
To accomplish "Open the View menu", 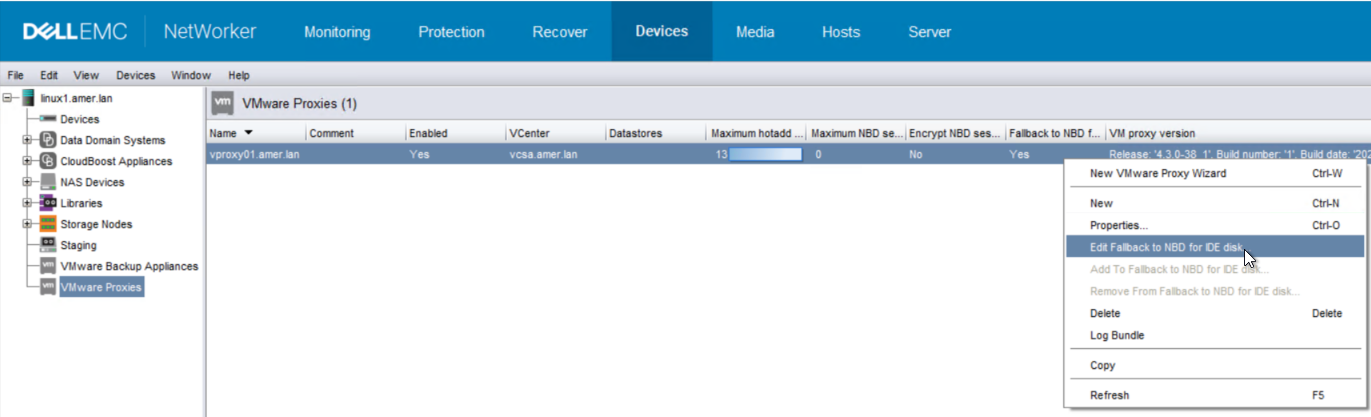I will pos(86,75).
